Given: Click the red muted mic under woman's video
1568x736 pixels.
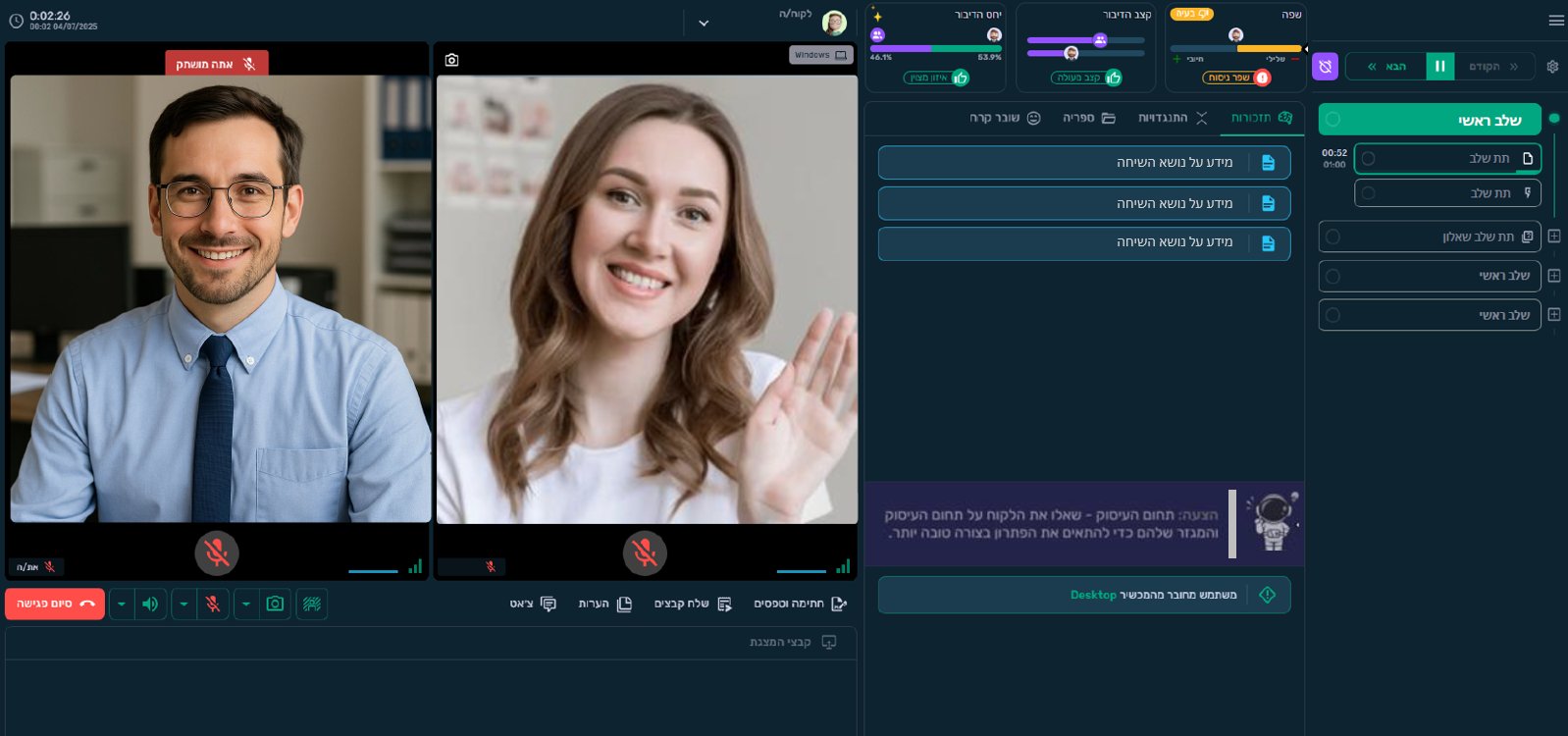Looking at the screenshot, I should click(x=645, y=553).
